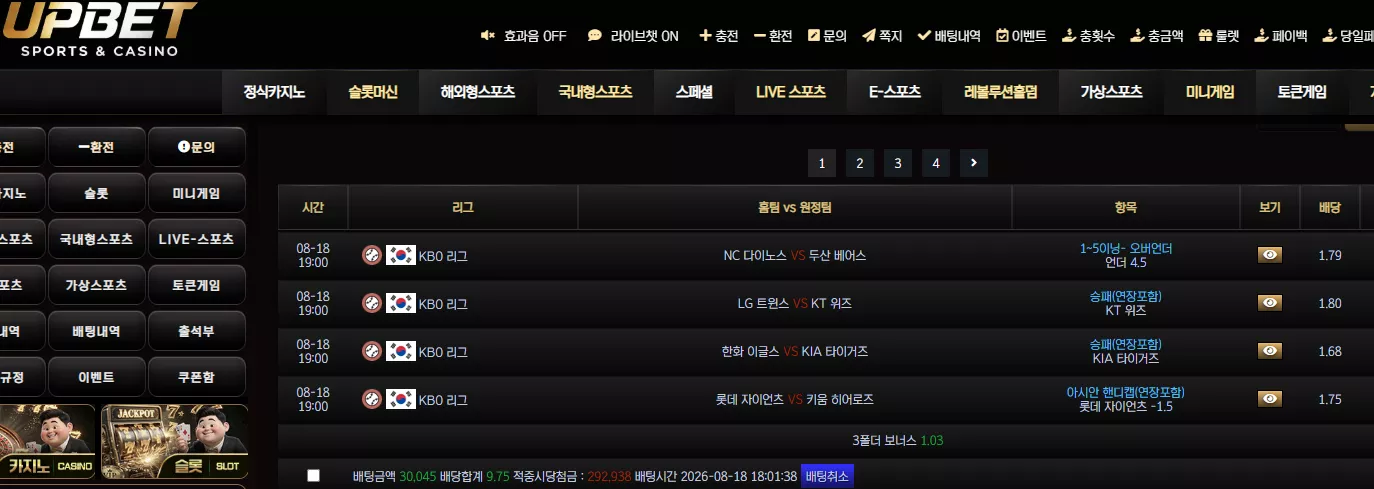The width and height of the screenshot is (1374, 489).
Task: Click sidebar 배팅내역 button
Action: [x=96, y=331]
